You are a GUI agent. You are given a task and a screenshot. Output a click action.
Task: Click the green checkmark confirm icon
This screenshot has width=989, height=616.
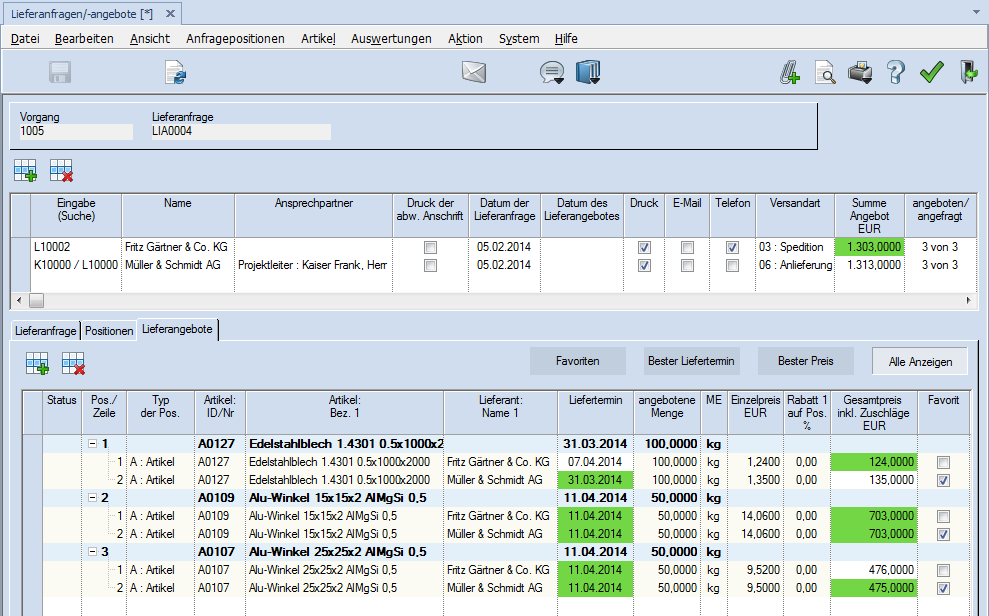pos(932,72)
